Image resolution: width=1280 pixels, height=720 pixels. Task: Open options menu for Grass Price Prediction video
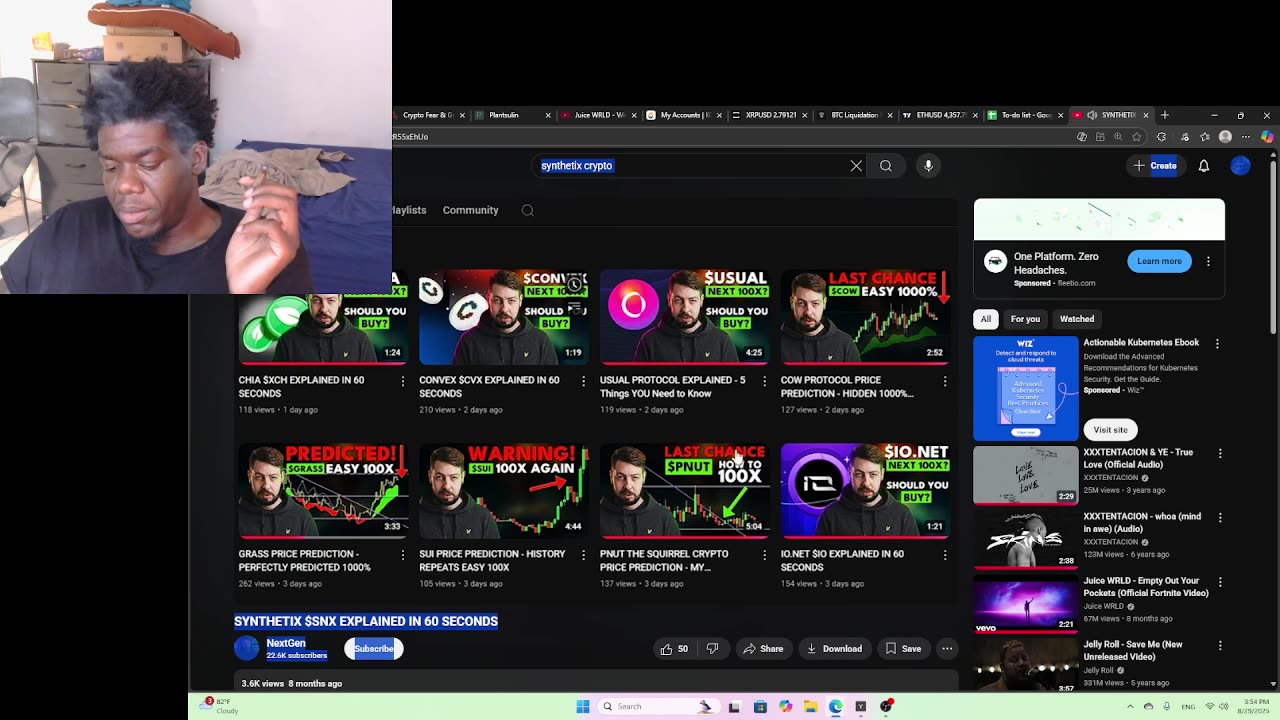pos(403,555)
